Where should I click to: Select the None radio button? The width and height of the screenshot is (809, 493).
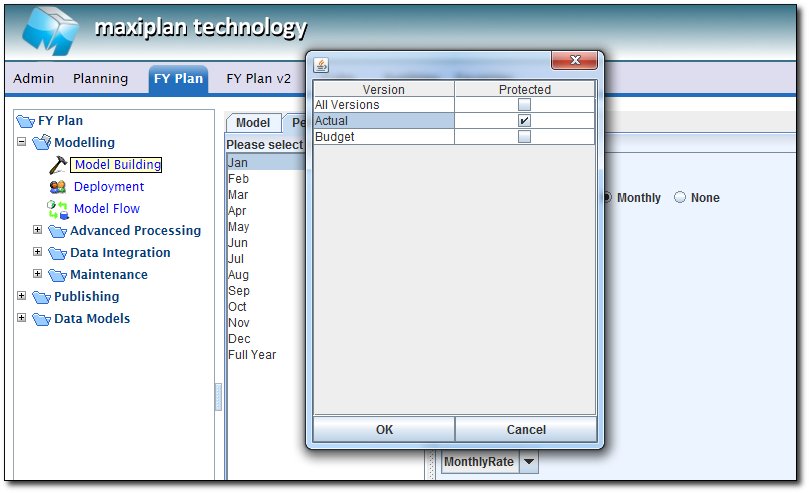680,198
